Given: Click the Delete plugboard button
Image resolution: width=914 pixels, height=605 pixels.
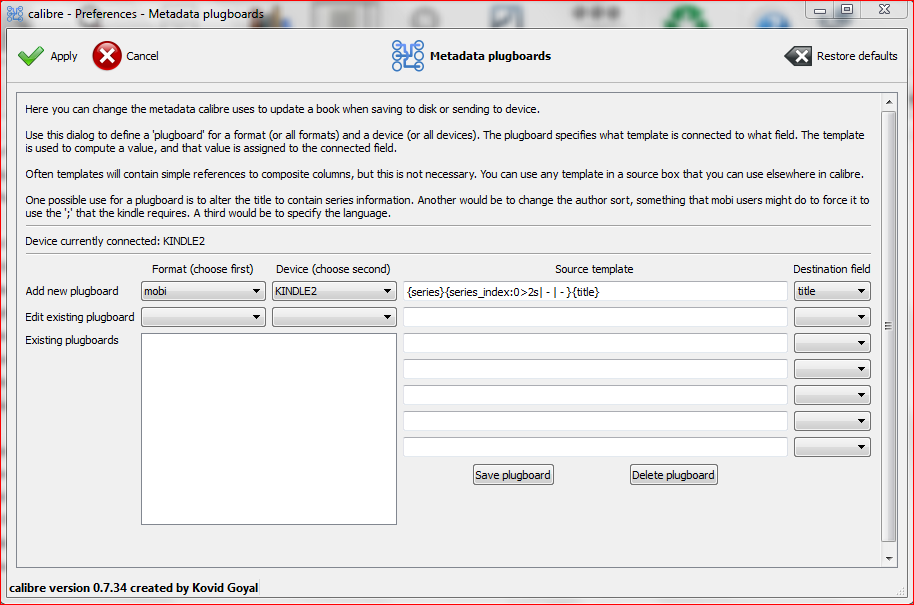Looking at the screenshot, I should (x=673, y=475).
